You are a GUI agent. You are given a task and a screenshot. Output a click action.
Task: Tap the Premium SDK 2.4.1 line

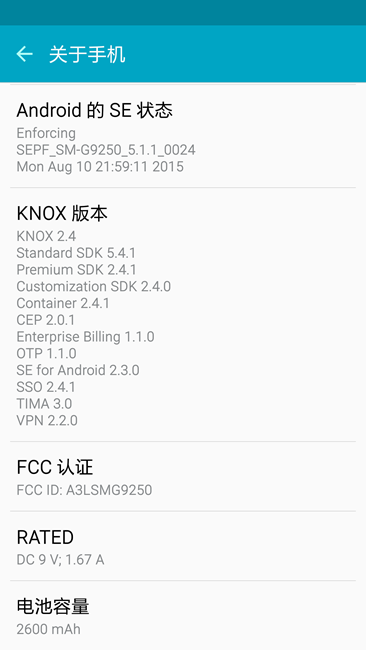76,270
